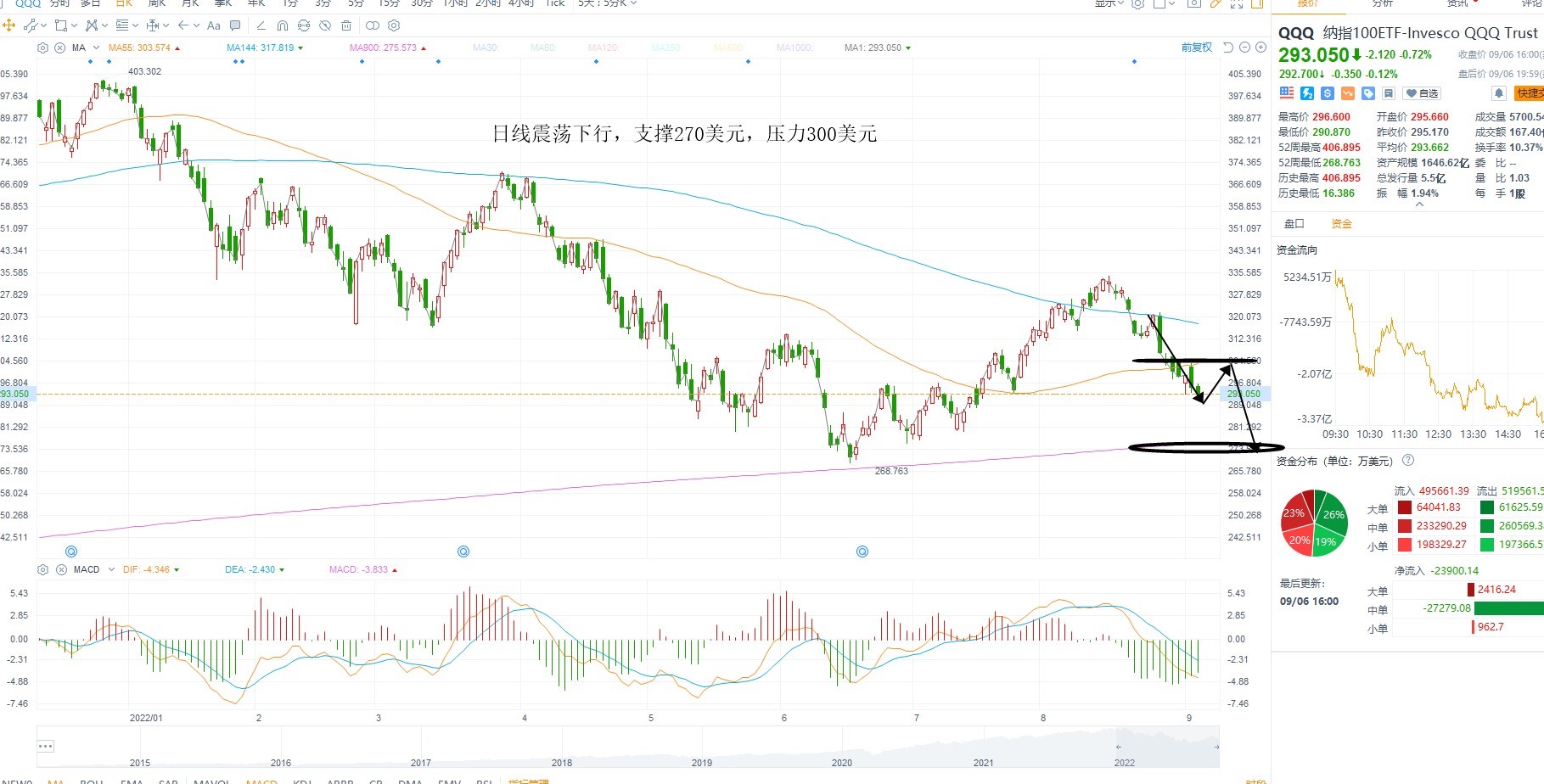Click the US flag market icon

pos(1287,93)
